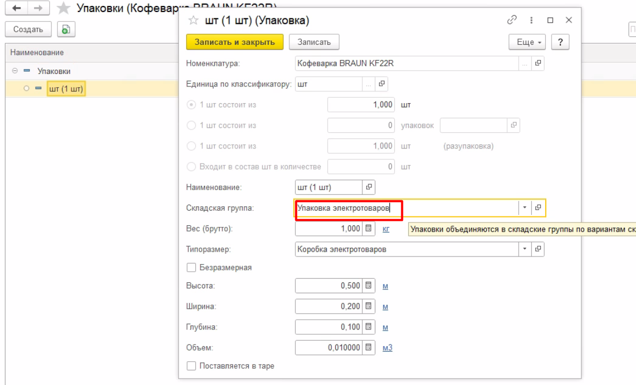Toggle Поставляется в таре checkbox
Screen dimensions: 636x385
[191, 366]
